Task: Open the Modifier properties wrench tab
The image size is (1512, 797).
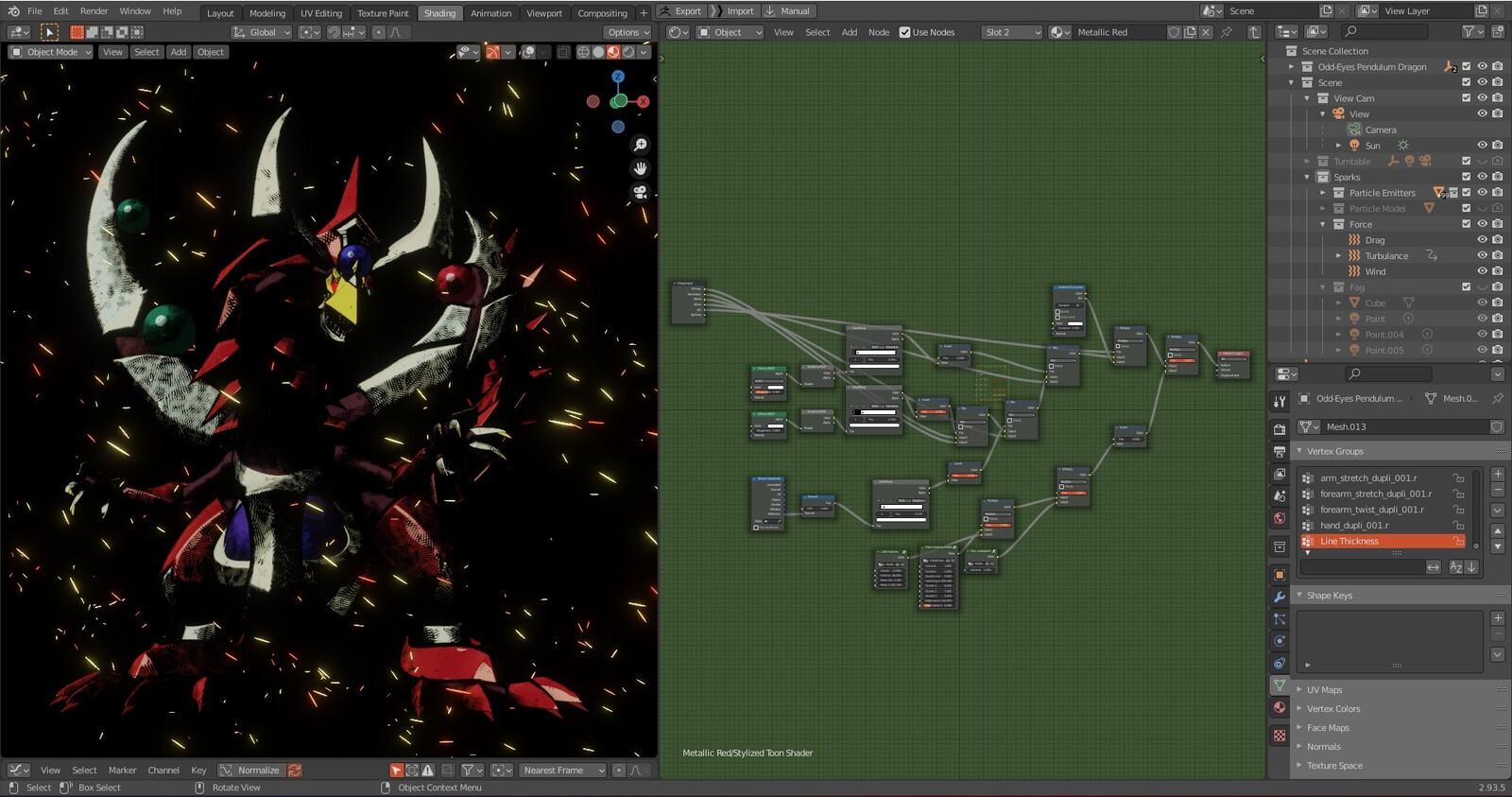Action: pyautogui.click(x=1280, y=597)
